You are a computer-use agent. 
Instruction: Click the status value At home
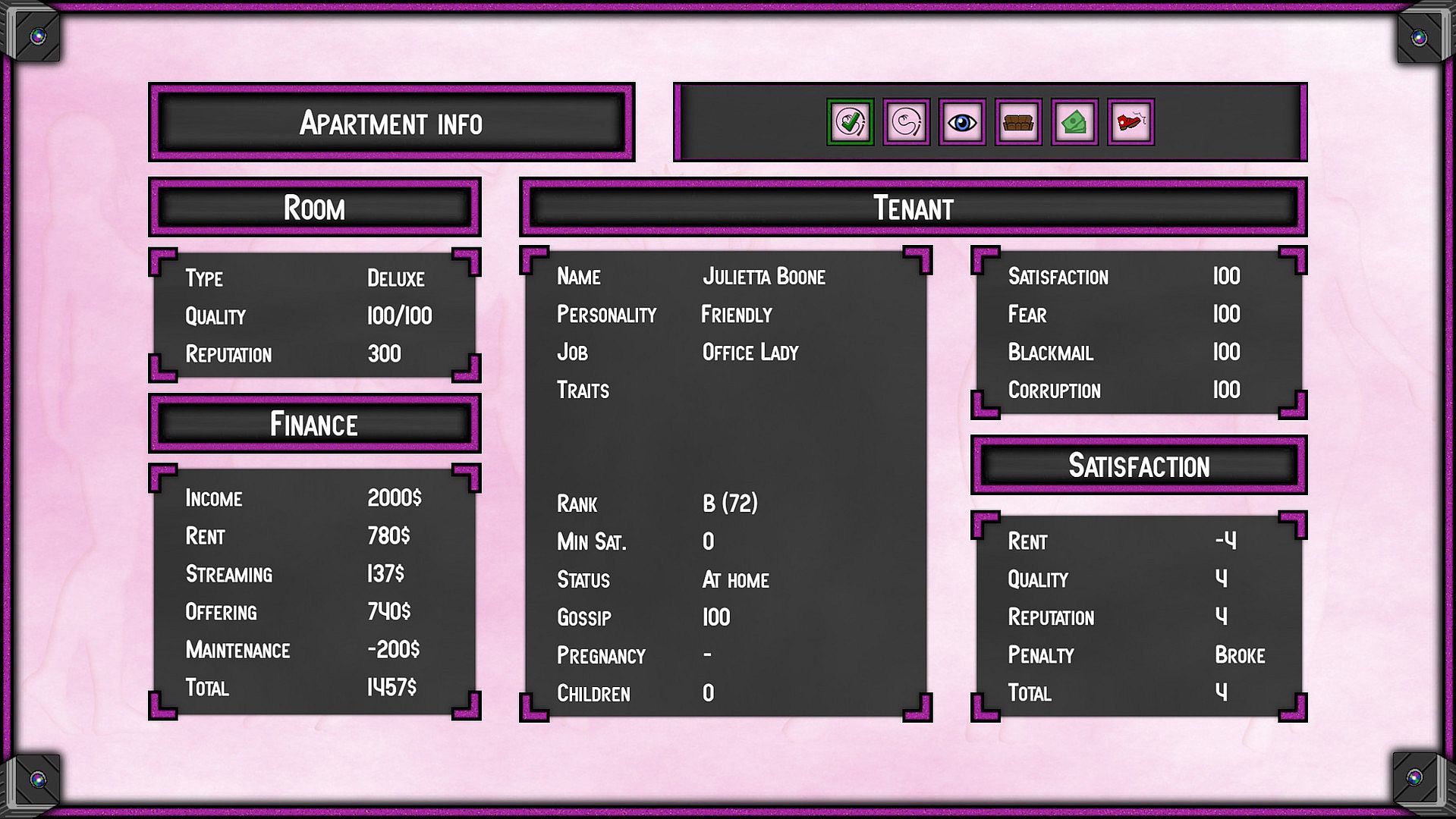pyautogui.click(x=736, y=580)
